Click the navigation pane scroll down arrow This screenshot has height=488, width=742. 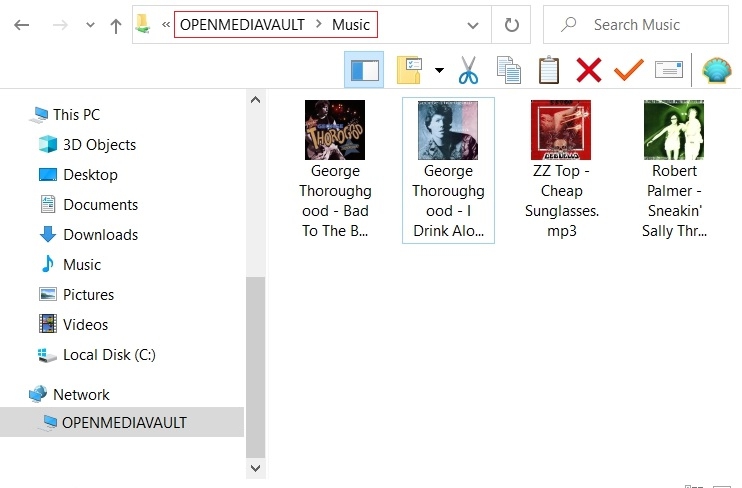[255, 467]
